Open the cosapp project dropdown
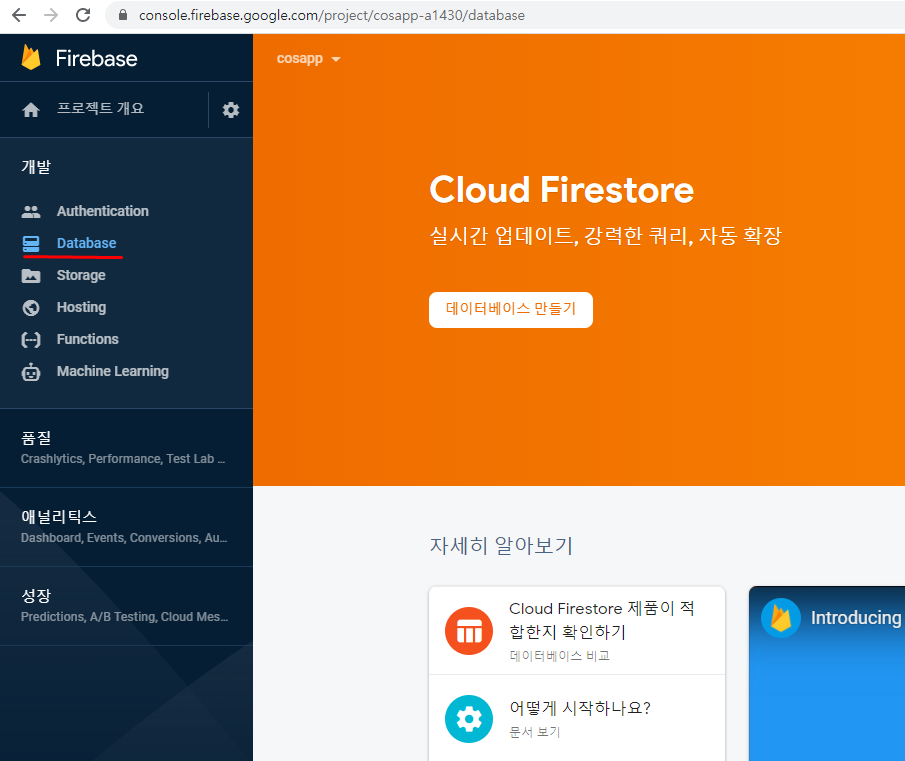This screenshot has height=761, width=905. (x=309, y=59)
